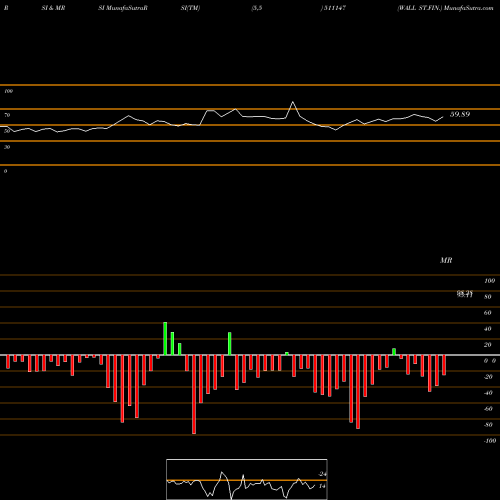Click the RSI axis label 30
The width and height of the screenshot is (500, 500).
click(7, 147)
